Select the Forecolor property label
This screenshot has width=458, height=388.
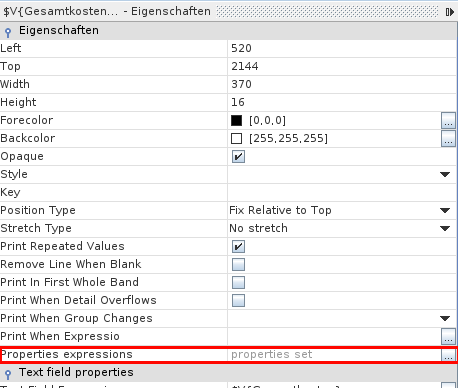coord(27,120)
